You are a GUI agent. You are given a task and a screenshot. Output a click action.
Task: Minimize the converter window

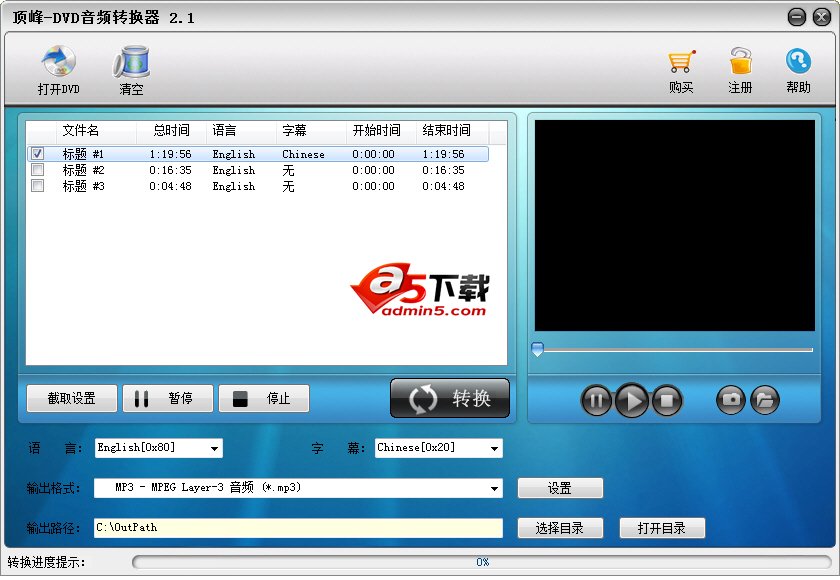point(797,17)
